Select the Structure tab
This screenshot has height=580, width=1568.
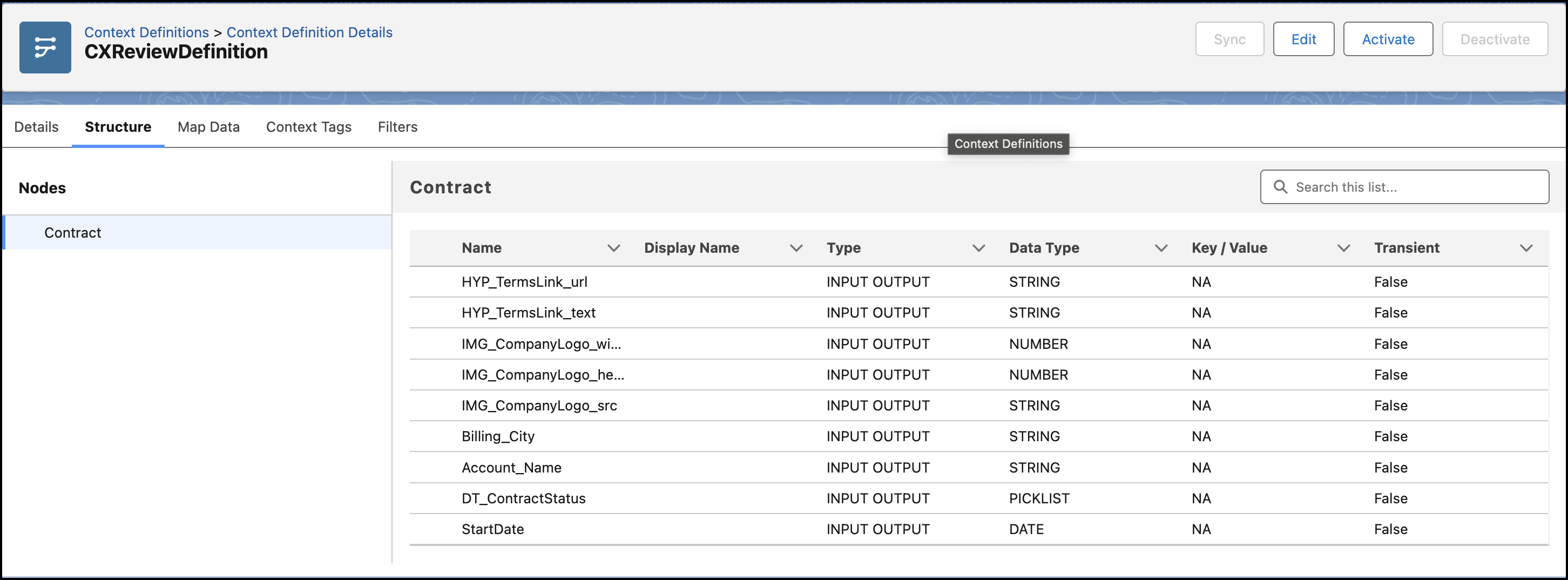[x=118, y=126]
